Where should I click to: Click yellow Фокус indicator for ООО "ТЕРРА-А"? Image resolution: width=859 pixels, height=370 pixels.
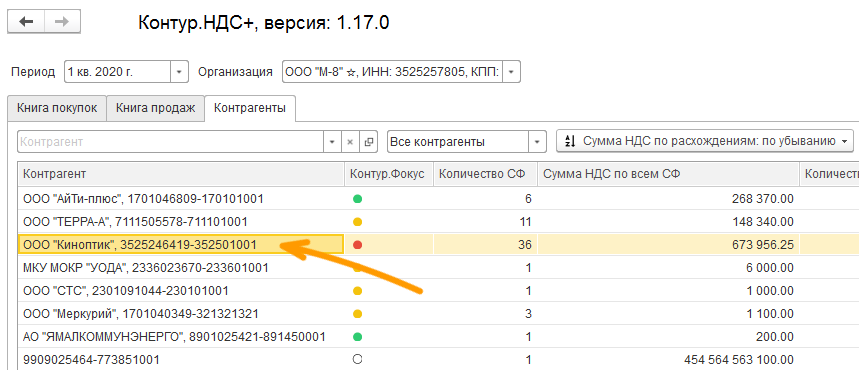pyautogui.click(x=358, y=222)
